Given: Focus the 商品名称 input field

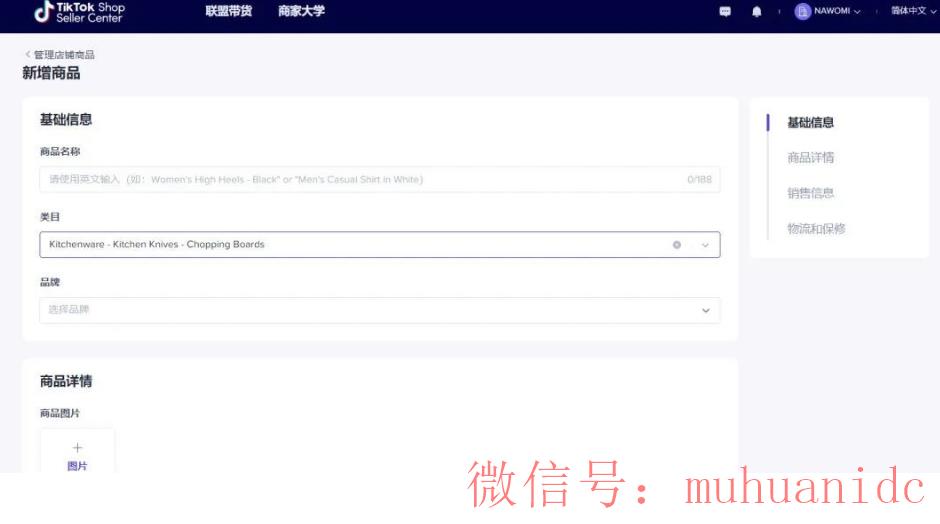Looking at the screenshot, I should (360, 180).
